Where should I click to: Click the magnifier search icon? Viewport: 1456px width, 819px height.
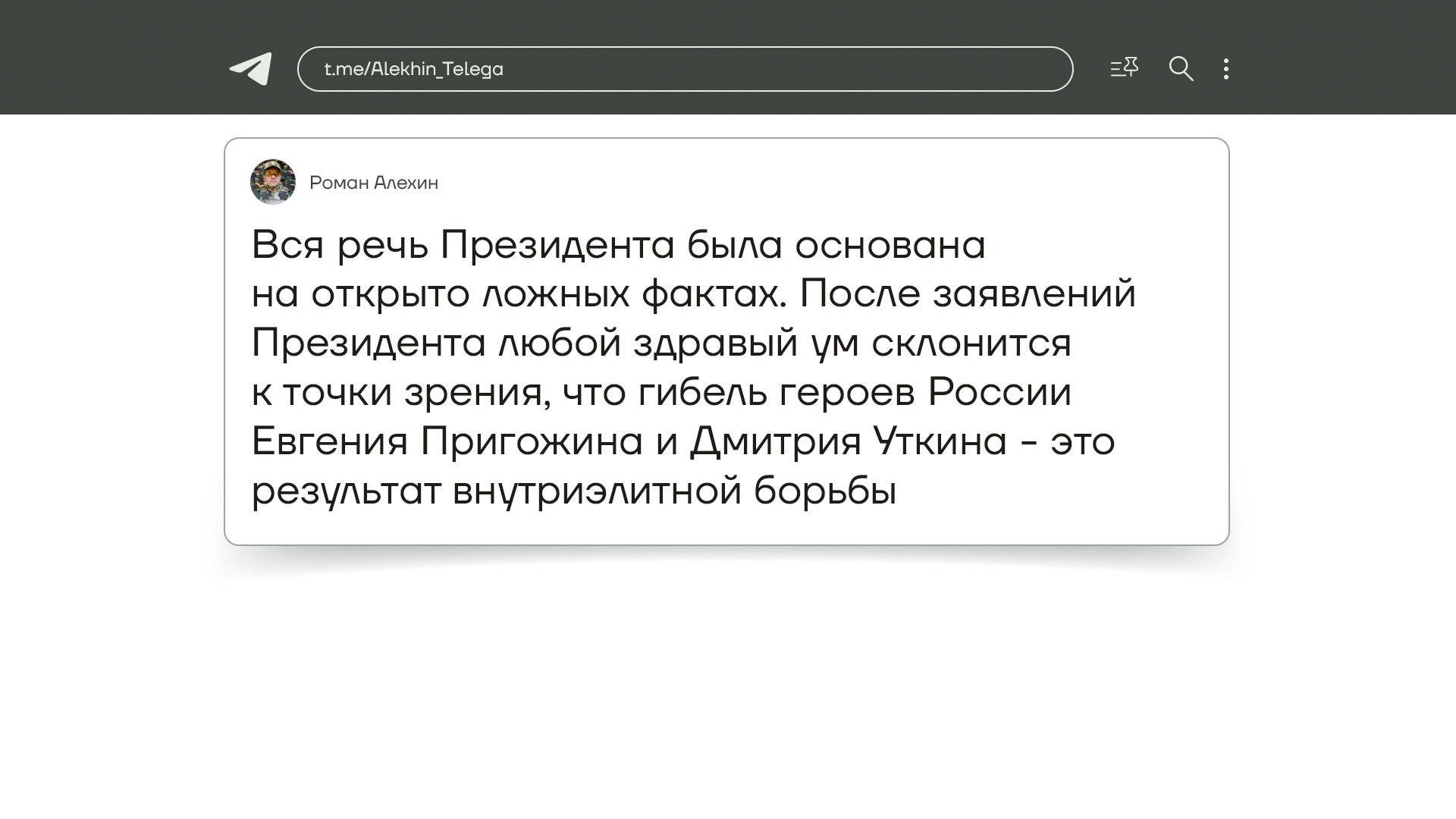[1181, 69]
